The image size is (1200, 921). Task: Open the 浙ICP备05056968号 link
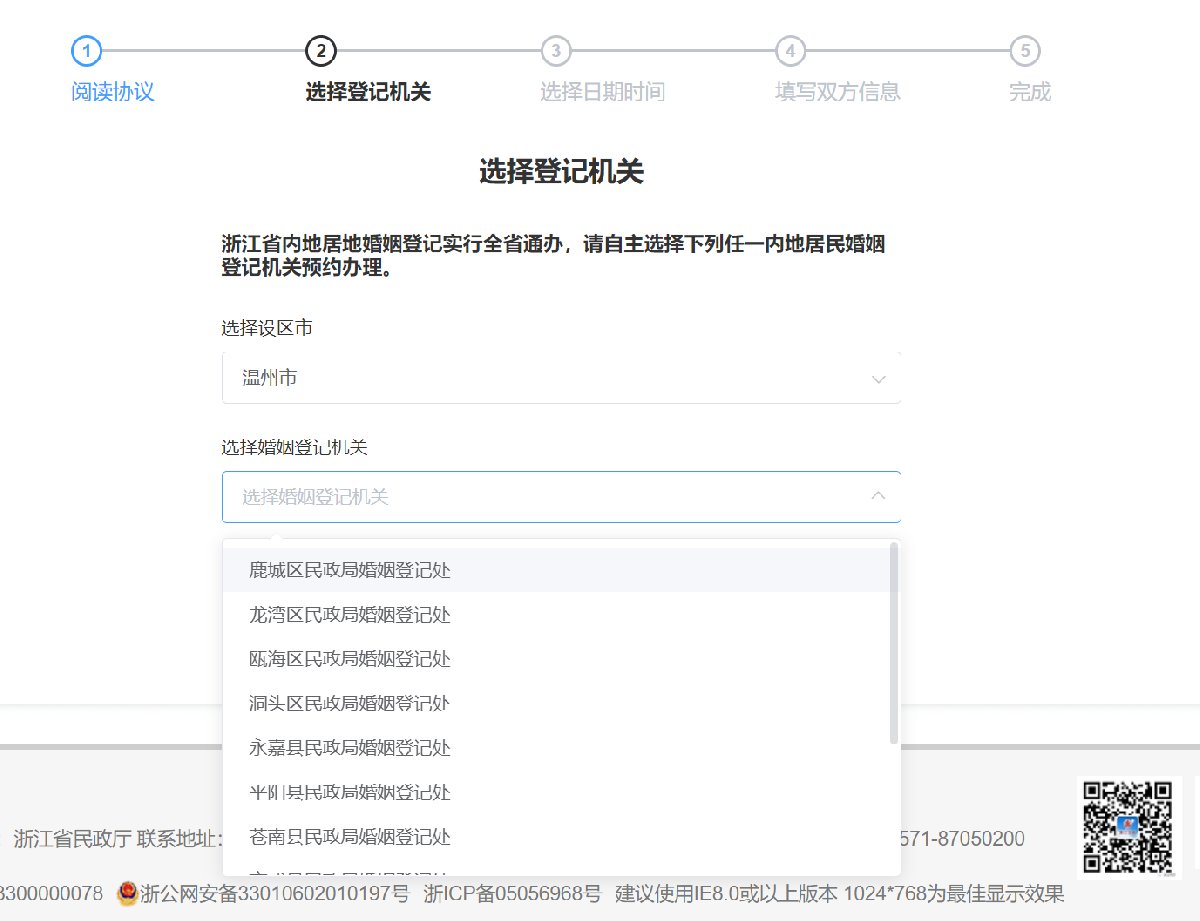point(512,893)
